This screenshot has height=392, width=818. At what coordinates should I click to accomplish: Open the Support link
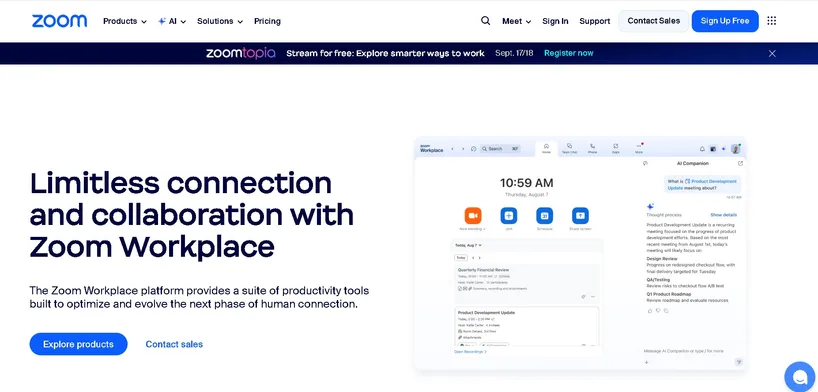pos(595,21)
